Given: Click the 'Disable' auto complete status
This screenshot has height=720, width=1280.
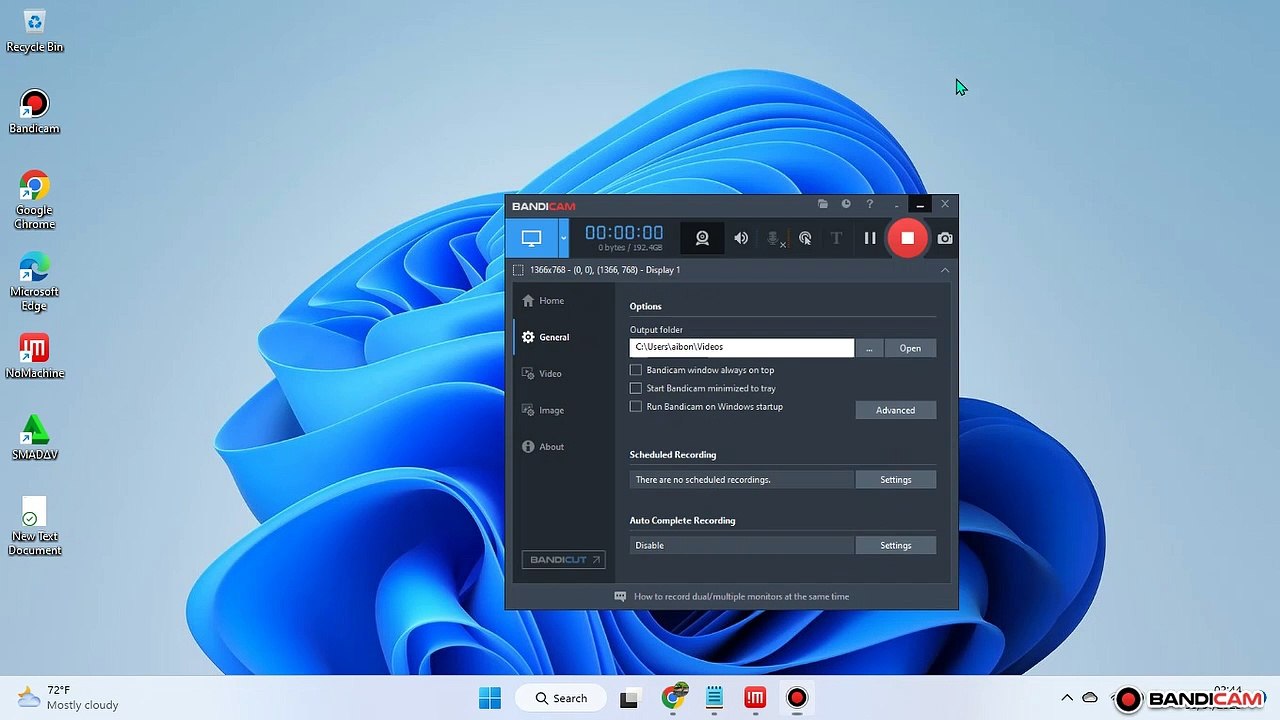Looking at the screenshot, I should 650,545.
